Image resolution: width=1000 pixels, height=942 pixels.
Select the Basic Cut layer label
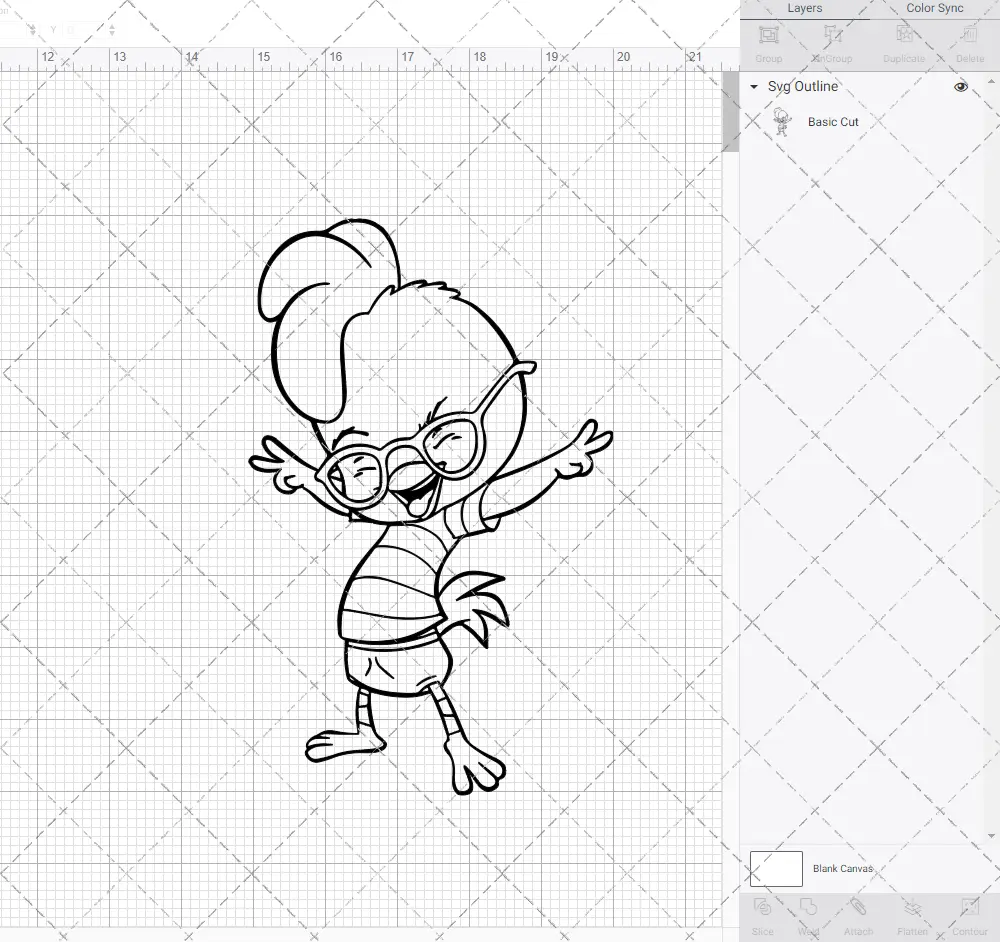pos(833,122)
